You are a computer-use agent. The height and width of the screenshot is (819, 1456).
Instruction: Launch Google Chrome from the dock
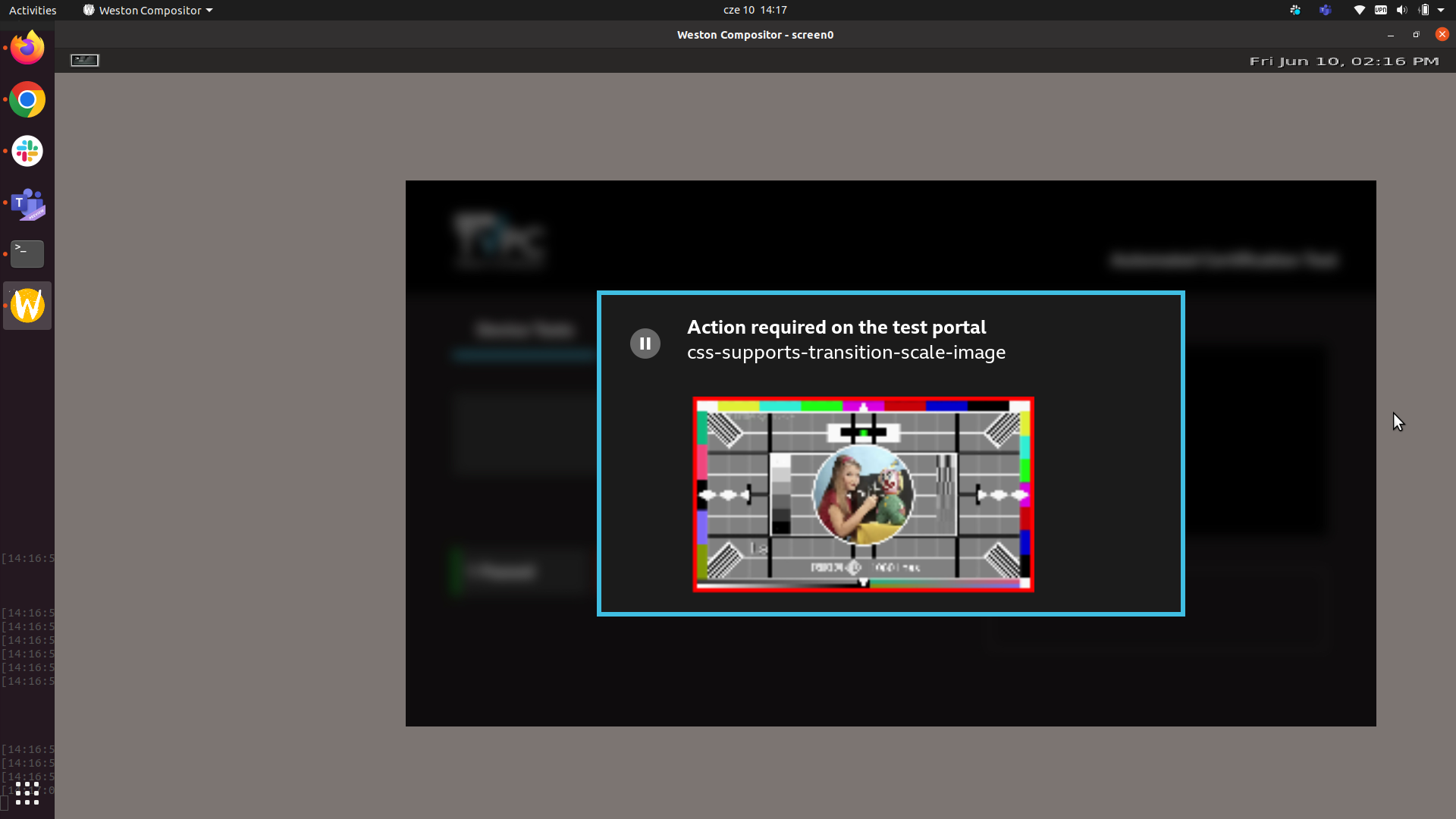27,100
